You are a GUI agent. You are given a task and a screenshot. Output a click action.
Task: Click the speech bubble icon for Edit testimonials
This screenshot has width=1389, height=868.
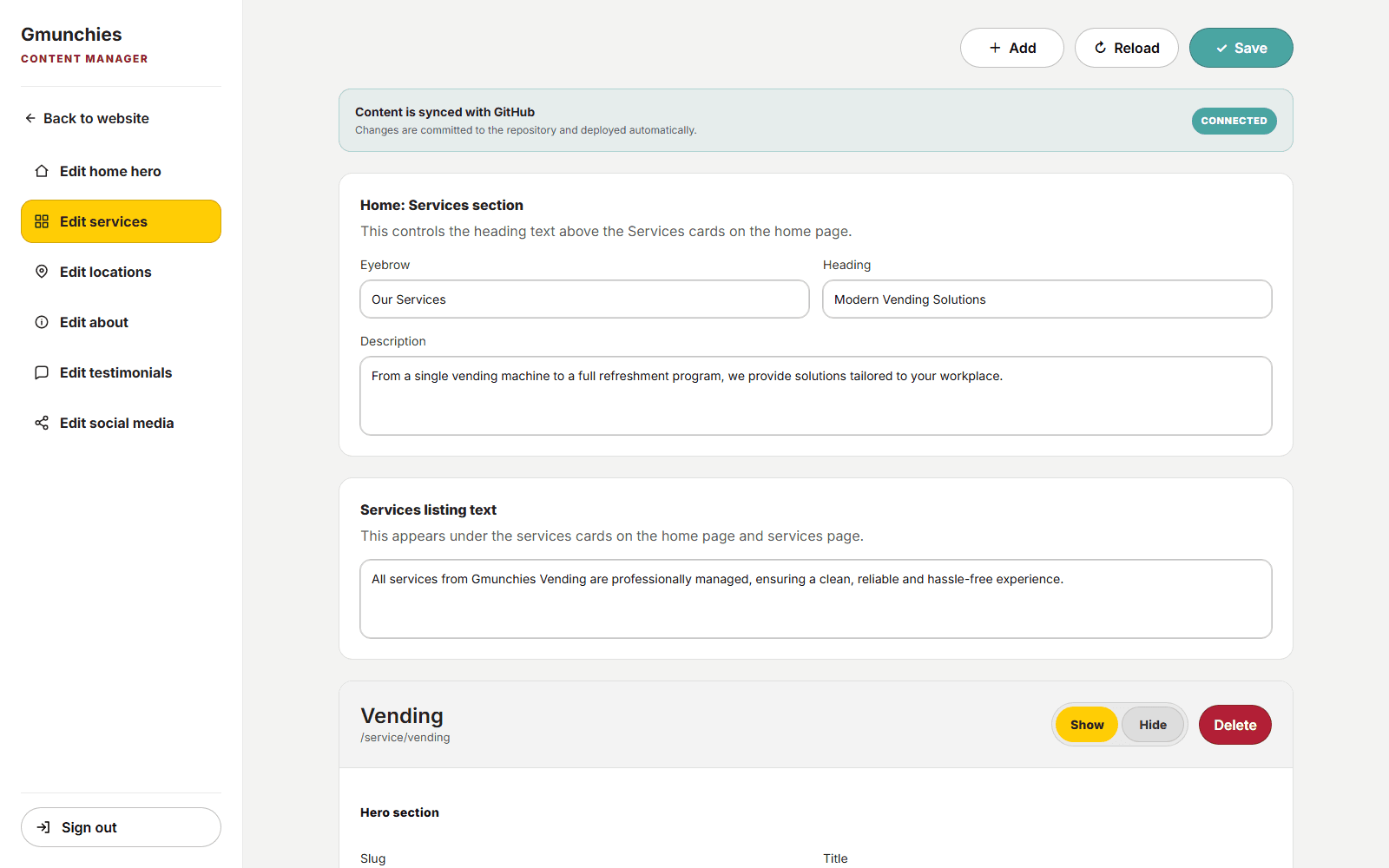click(42, 372)
